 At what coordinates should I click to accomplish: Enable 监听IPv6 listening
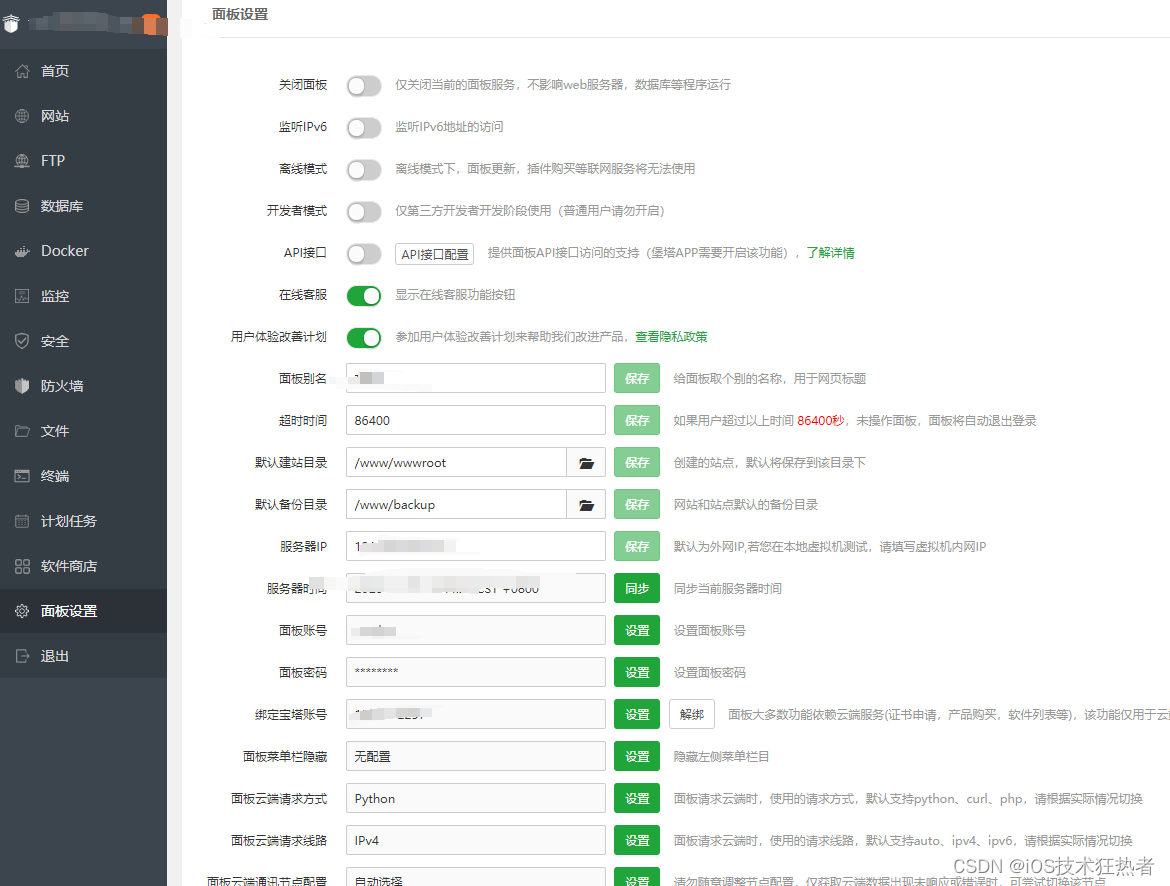pyautogui.click(x=364, y=128)
